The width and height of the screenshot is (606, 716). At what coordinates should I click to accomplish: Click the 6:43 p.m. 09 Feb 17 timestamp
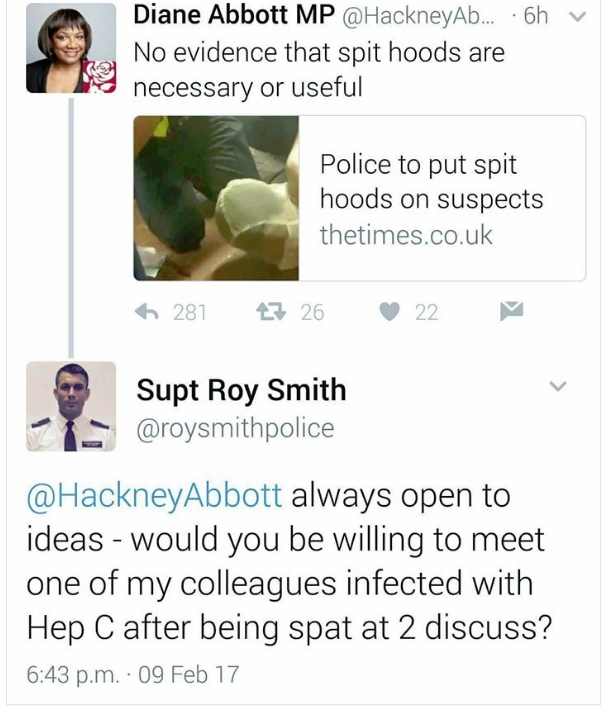(133, 674)
